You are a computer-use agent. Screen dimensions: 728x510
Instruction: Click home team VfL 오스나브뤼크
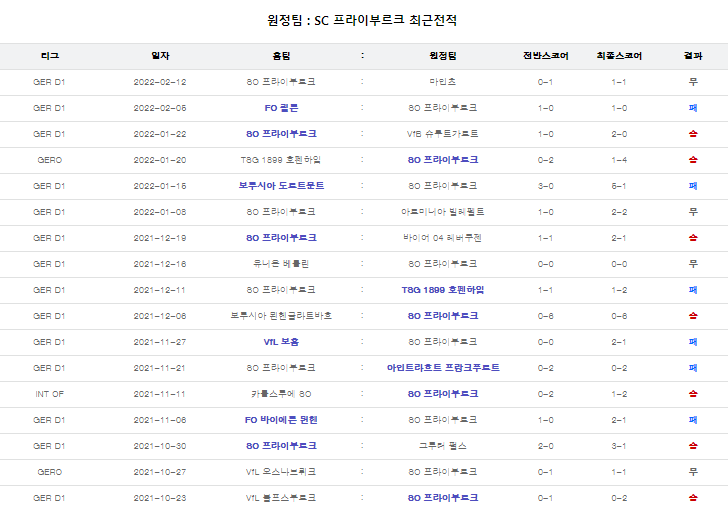(281, 472)
